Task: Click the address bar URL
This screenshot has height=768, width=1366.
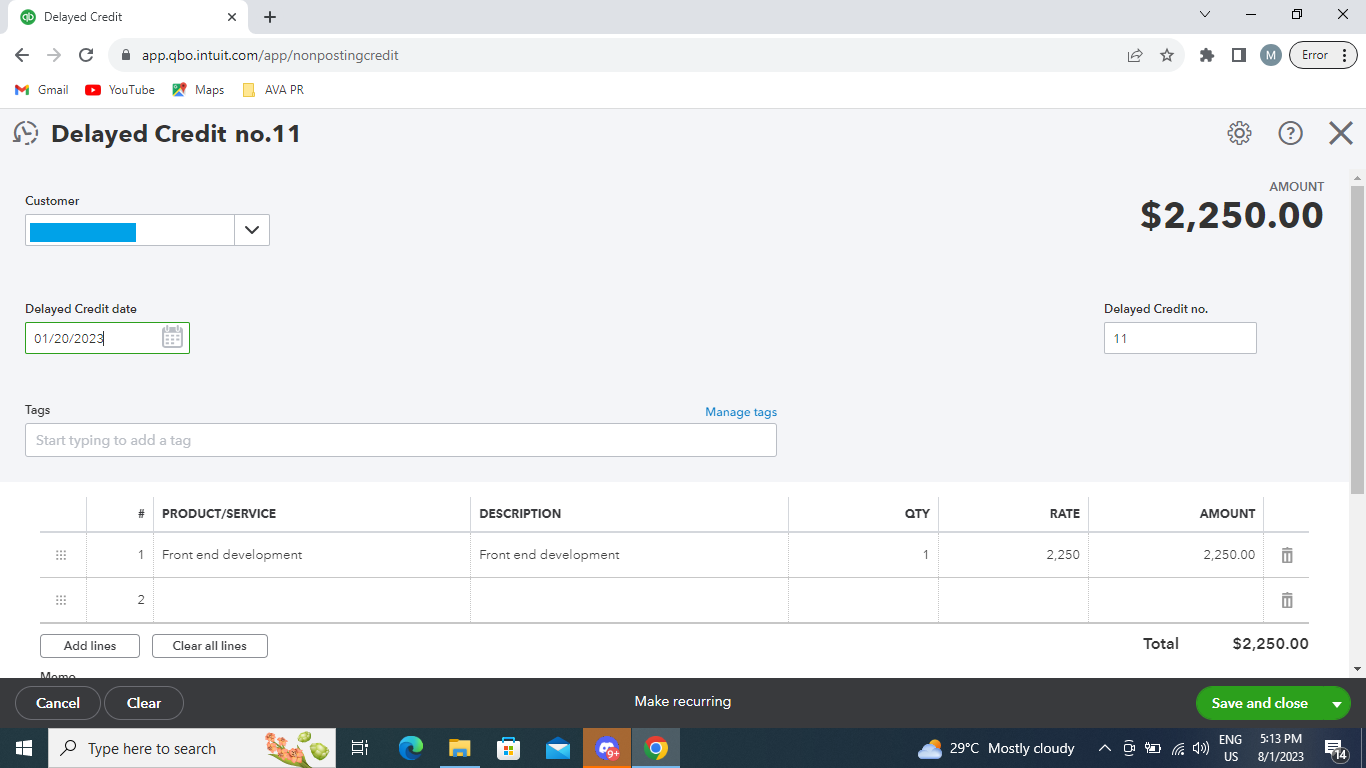Action: tap(270, 55)
